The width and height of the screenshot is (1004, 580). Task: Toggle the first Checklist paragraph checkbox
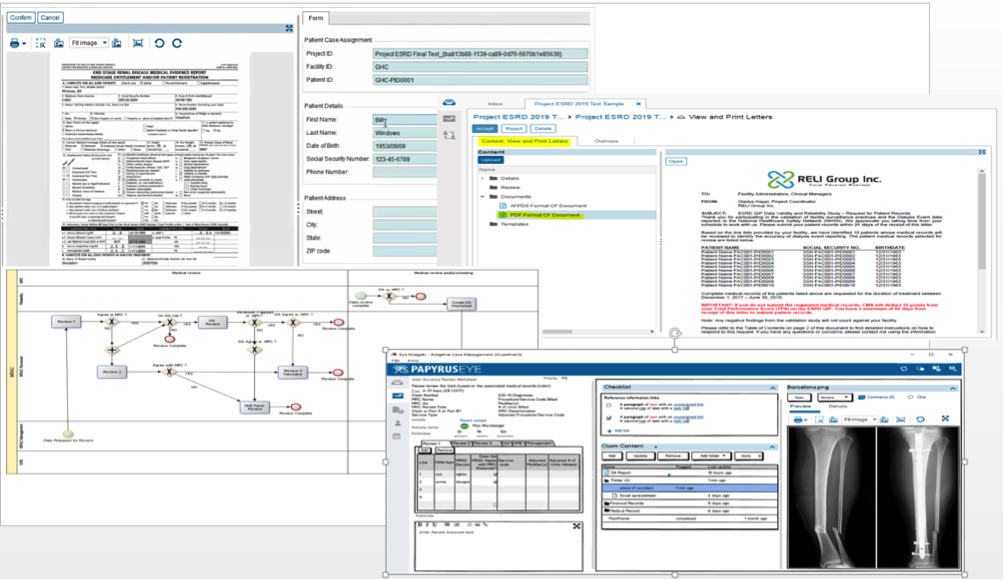click(x=608, y=406)
